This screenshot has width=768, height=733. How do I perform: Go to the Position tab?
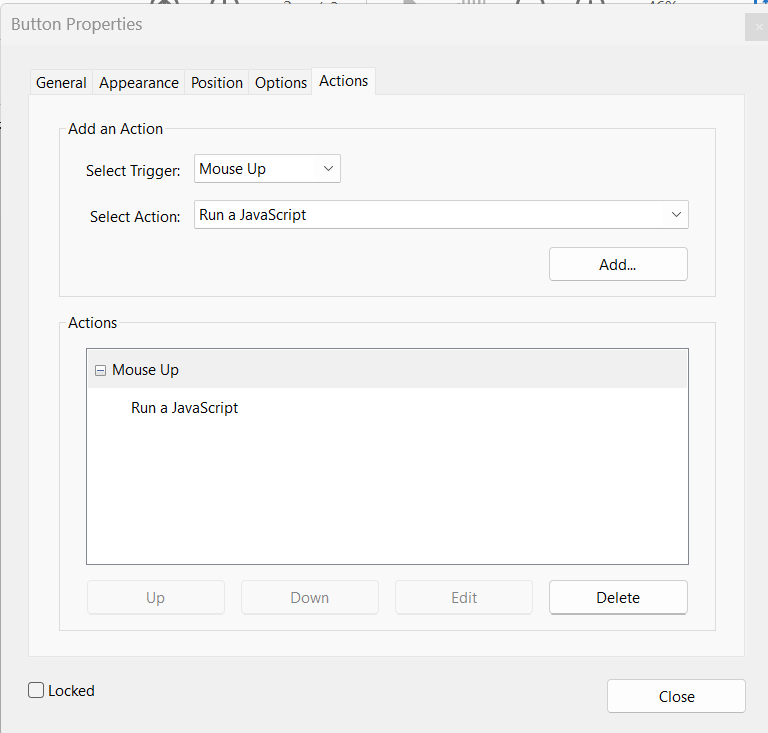(217, 83)
